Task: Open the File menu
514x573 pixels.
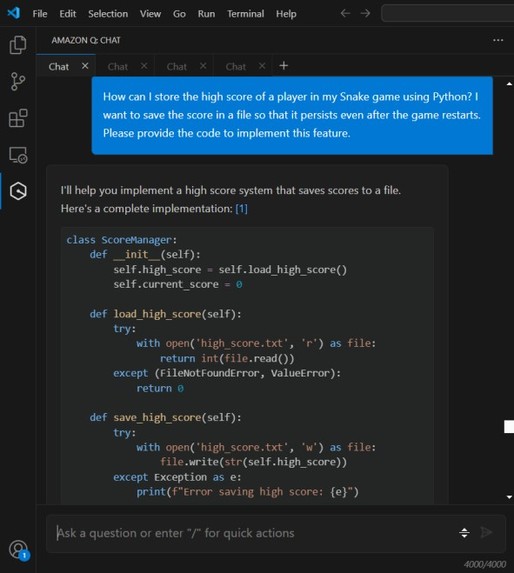Action: click(x=40, y=14)
